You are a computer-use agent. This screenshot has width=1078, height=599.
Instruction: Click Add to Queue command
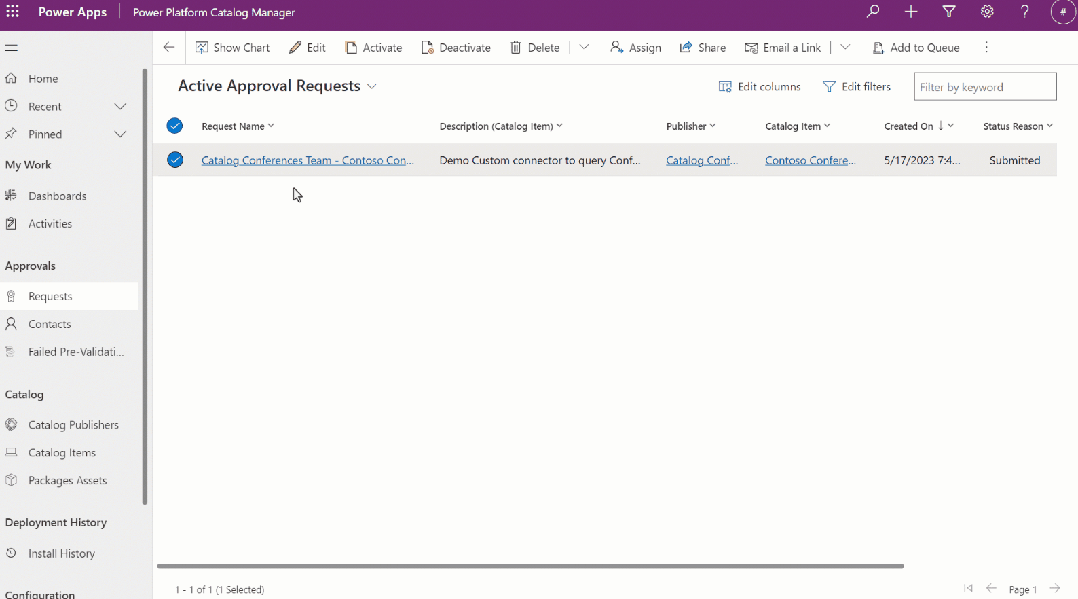[916, 47]
